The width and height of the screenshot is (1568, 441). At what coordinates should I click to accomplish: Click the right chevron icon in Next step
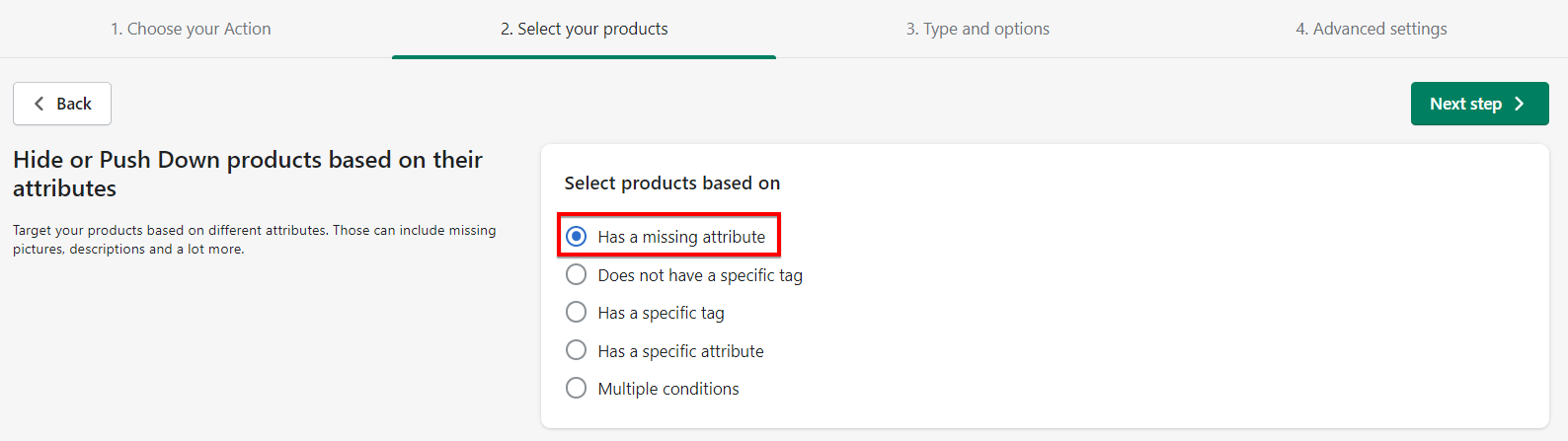(1519, 104)
